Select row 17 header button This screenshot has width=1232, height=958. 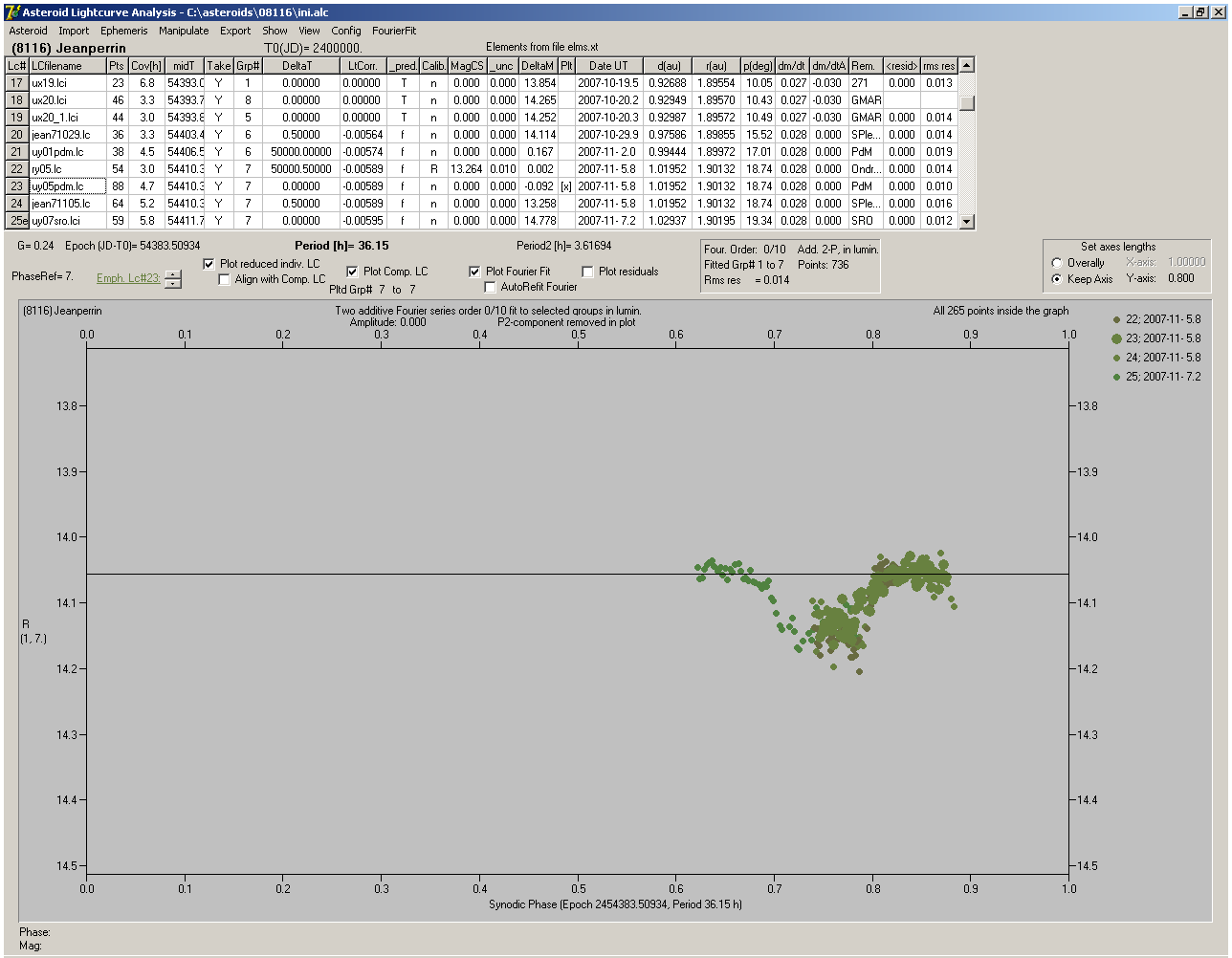click(x=17, y=83)
